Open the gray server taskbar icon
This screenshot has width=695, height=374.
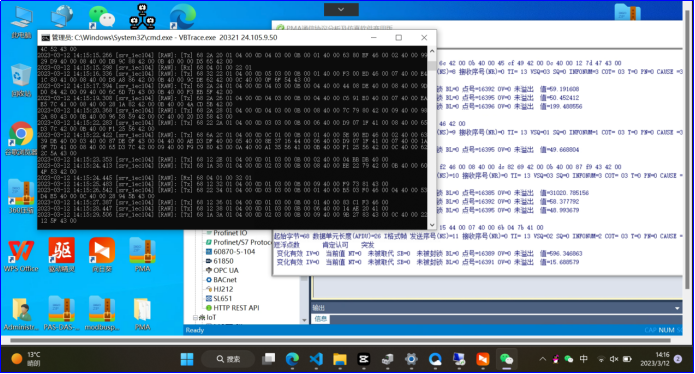click(387, 359)
